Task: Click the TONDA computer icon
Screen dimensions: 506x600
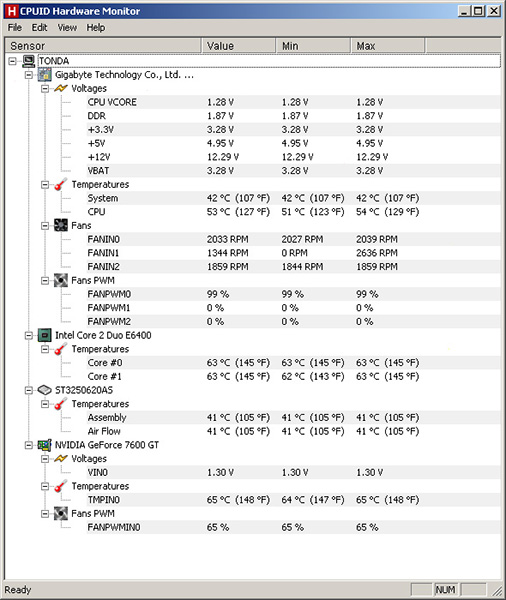Action: click(28, 61)
